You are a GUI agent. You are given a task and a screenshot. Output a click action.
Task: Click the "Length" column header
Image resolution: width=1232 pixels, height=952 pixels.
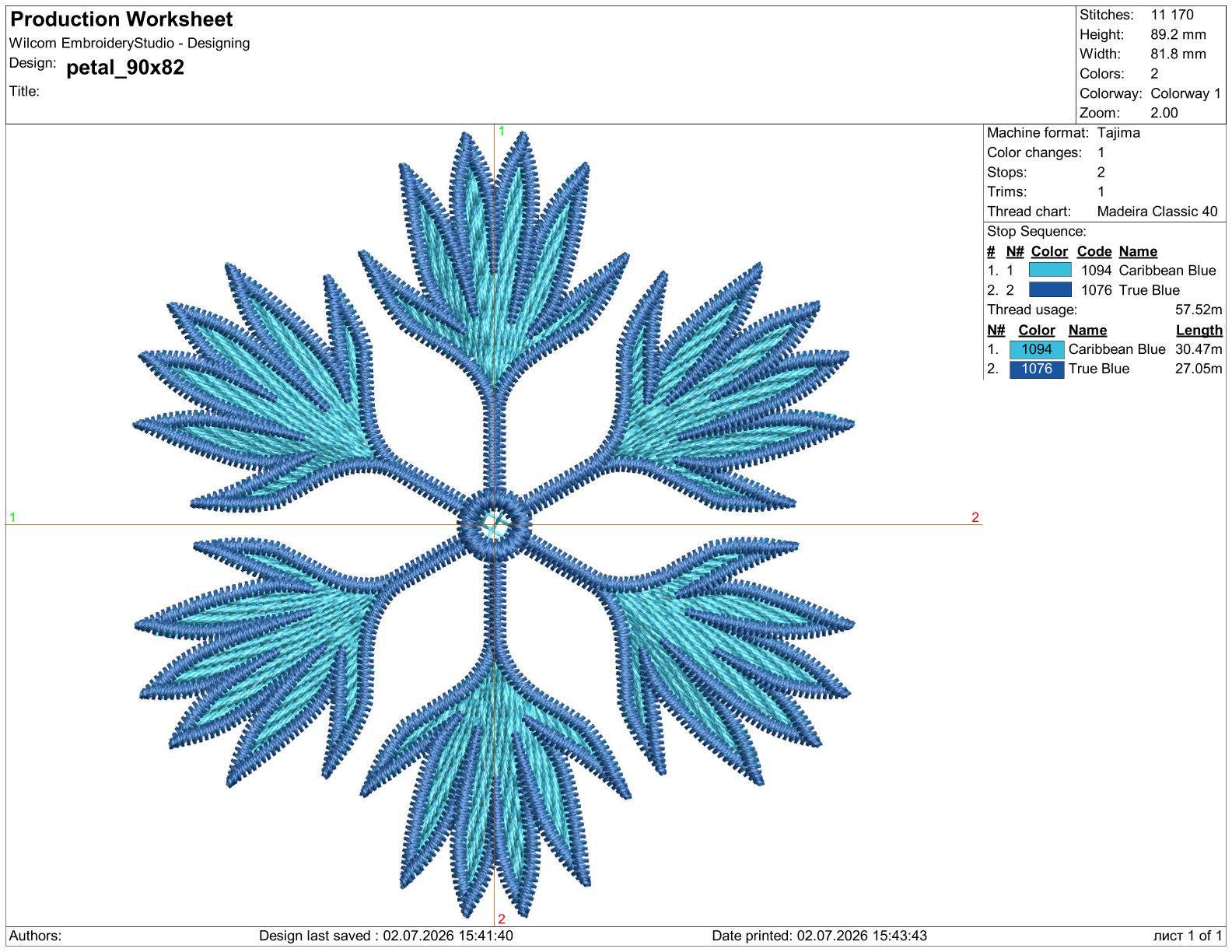[1199, 330]
